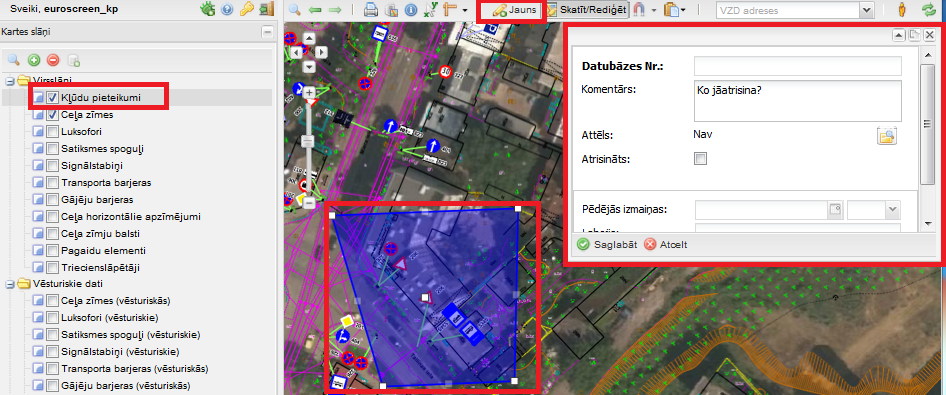Zoom out with map minus button
This screenshot has width=946, height=395.
pyautogui.click(x=309, y=204)
